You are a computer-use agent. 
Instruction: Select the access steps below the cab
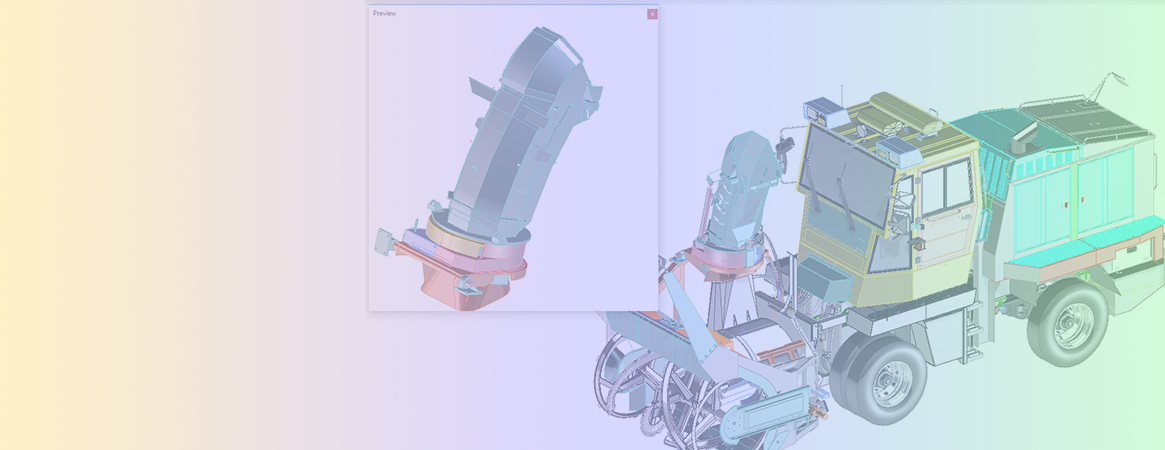click(x=969, y=322)
